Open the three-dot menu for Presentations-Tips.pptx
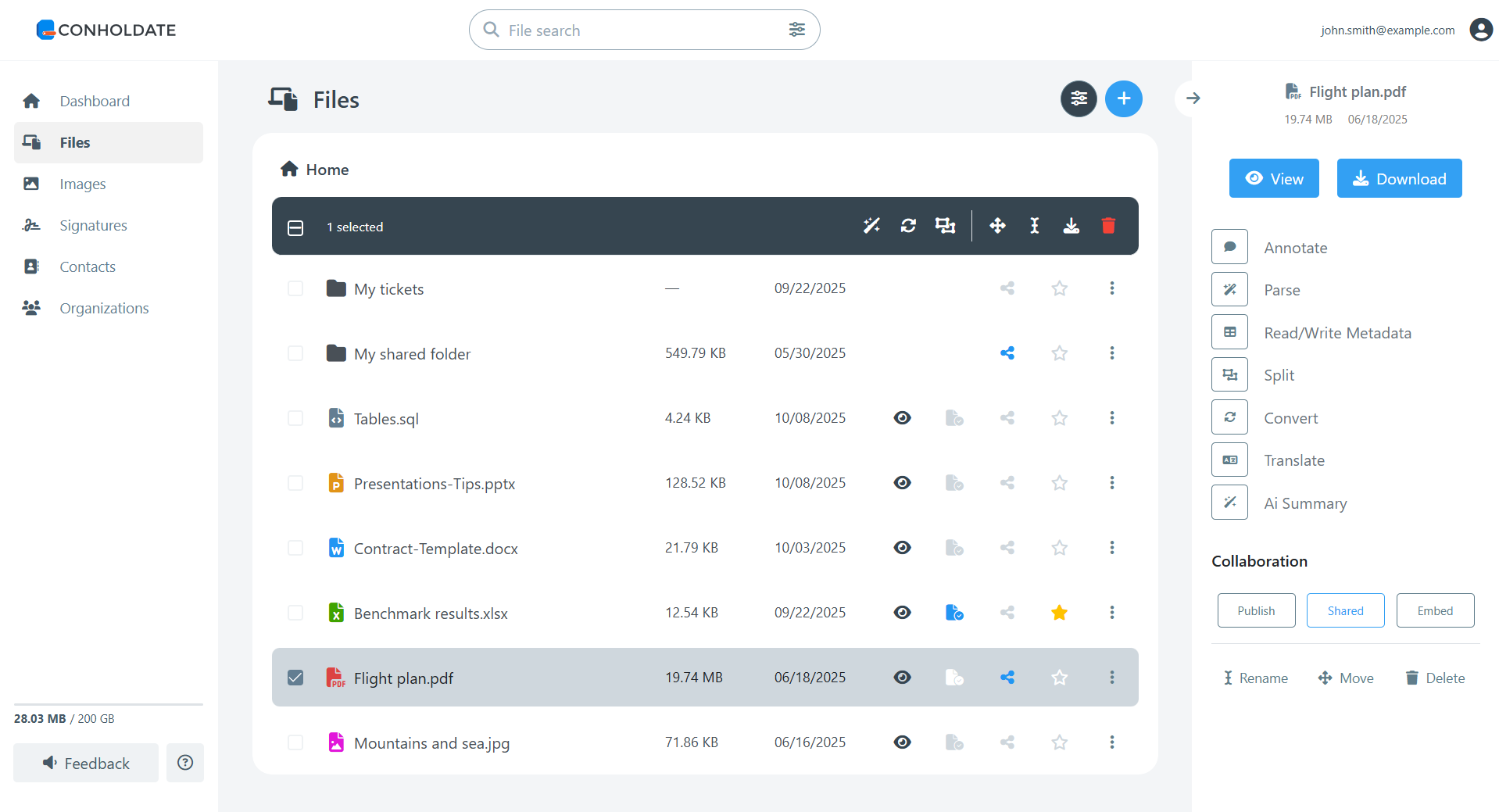1499x812 pixels. pos(1111,483)
